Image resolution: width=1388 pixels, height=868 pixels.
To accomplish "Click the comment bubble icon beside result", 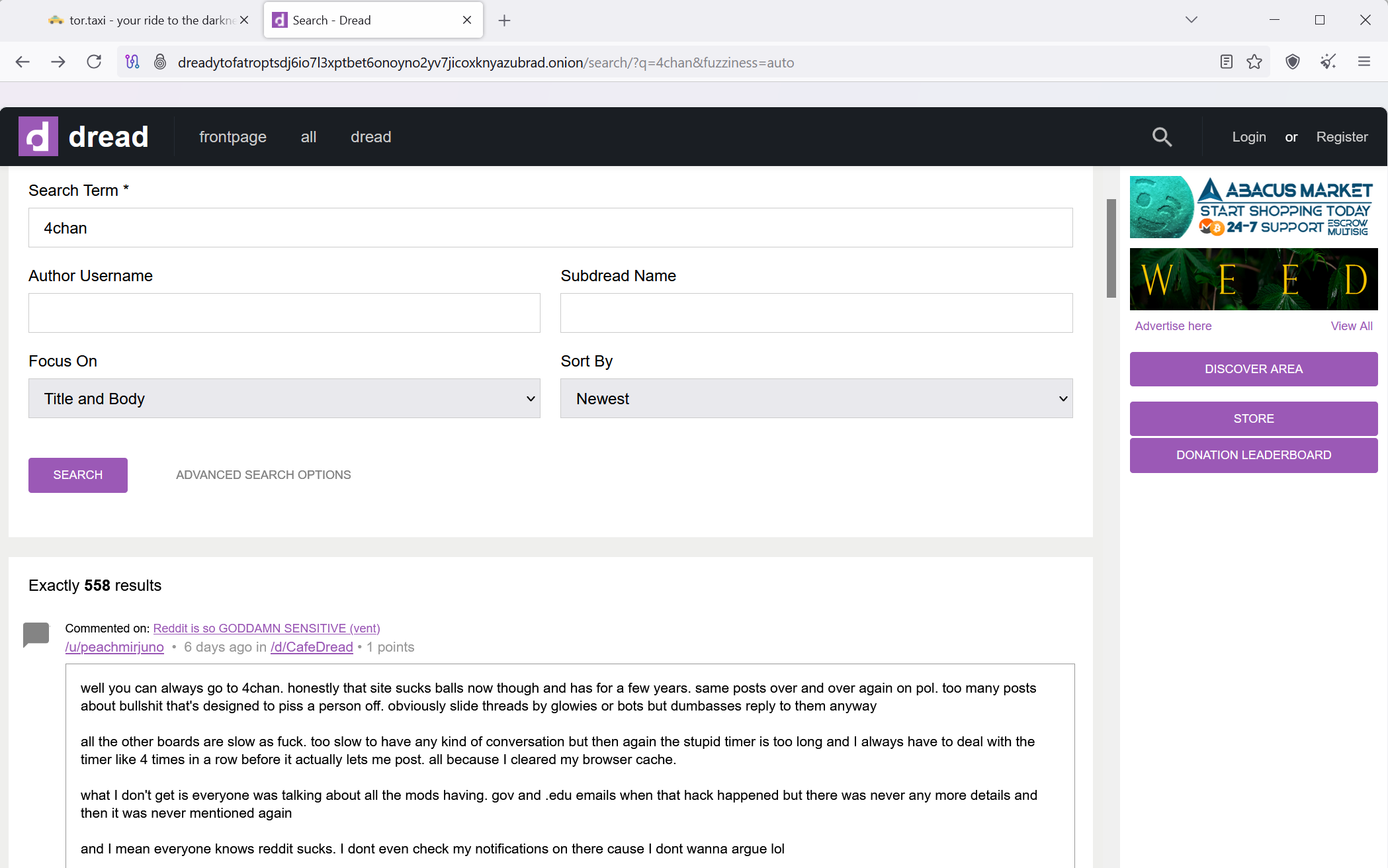I will pyautogui.click(x=36, y=634).
